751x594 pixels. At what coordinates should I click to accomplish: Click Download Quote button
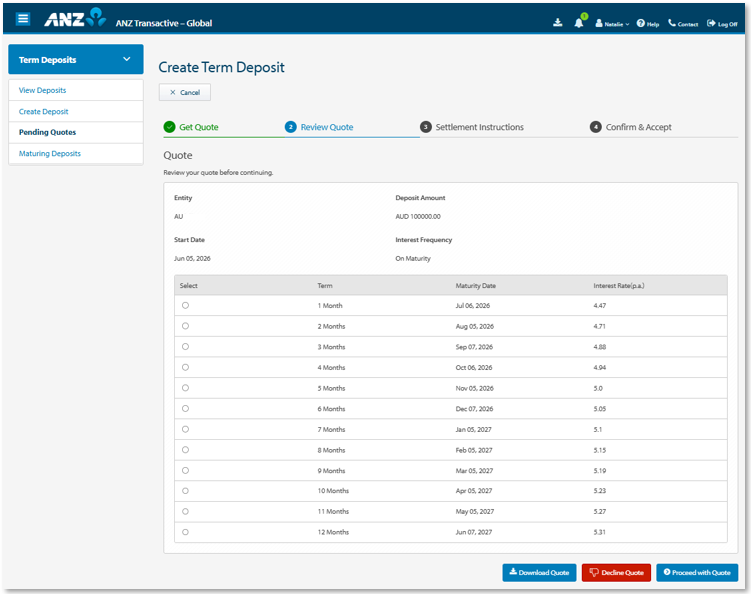pos(539,572)
